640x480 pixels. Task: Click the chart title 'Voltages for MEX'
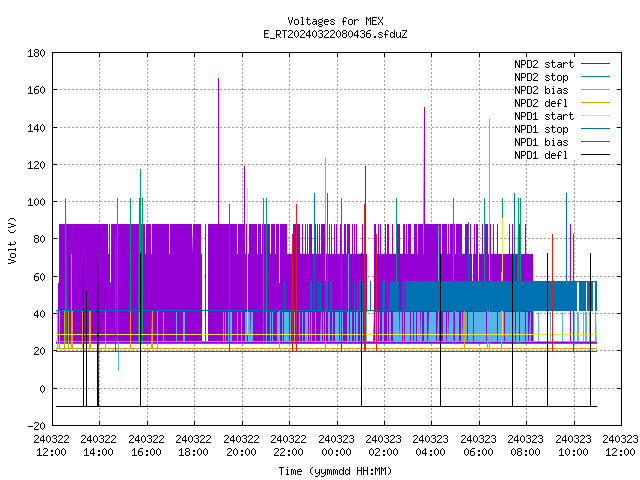(335, 21)
